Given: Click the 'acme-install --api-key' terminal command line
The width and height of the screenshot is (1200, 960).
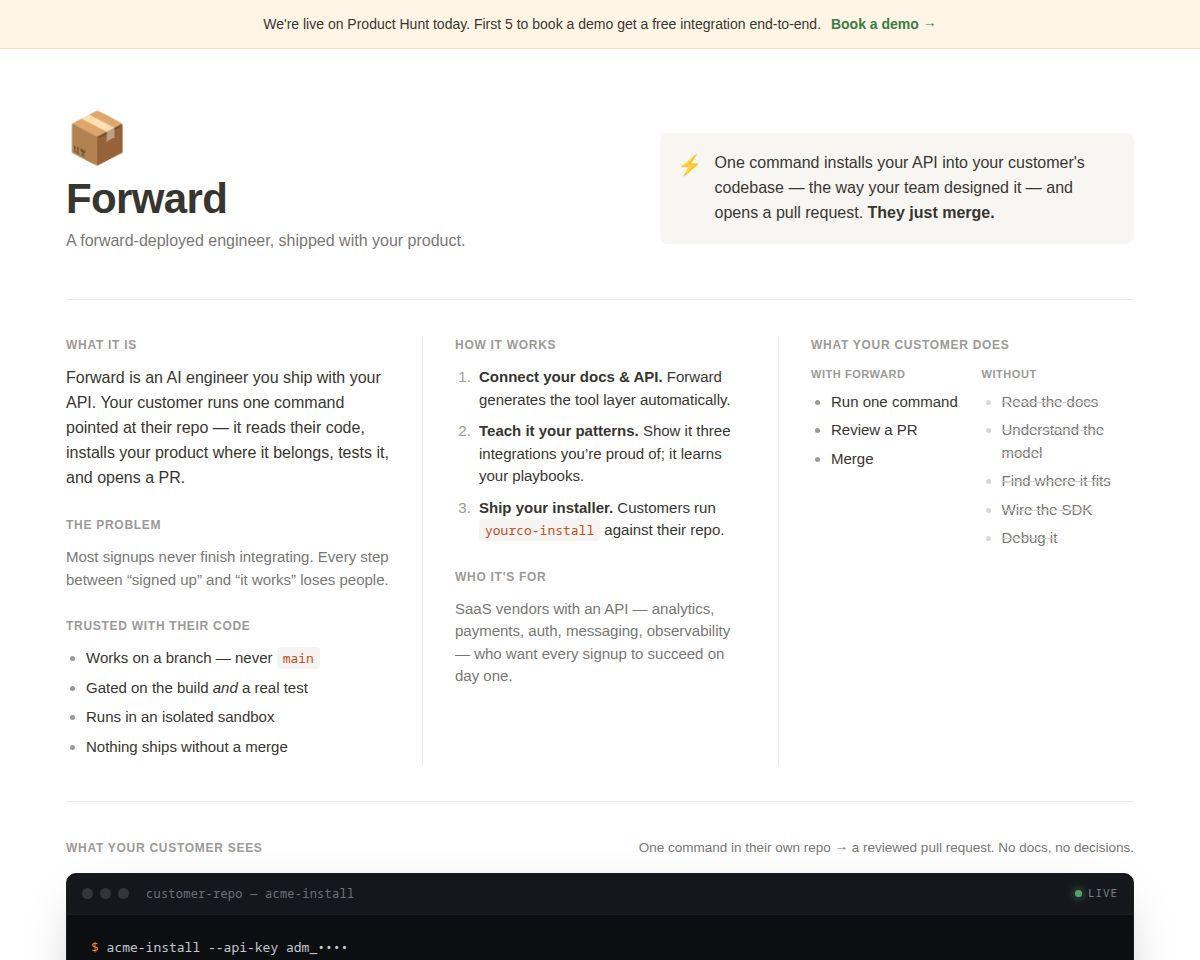Looking at the screenshot, I should (x=219, y=947).
